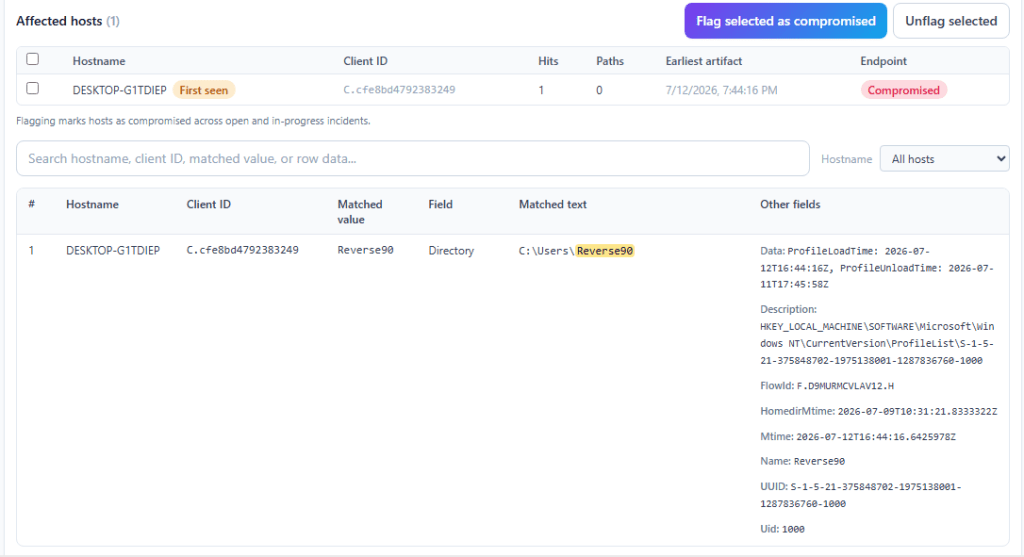Image resolution: width=1024 pixels, height=557 pixels.
Task: Click the Uid: 1000 field
Action: click(782, 529)
